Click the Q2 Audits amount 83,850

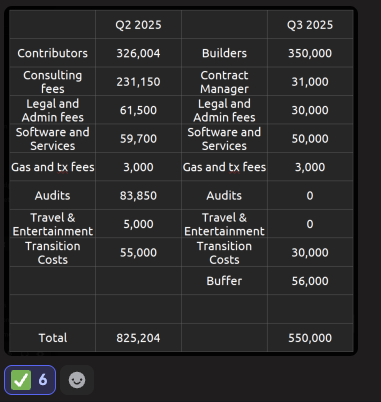tap(138, 195)
